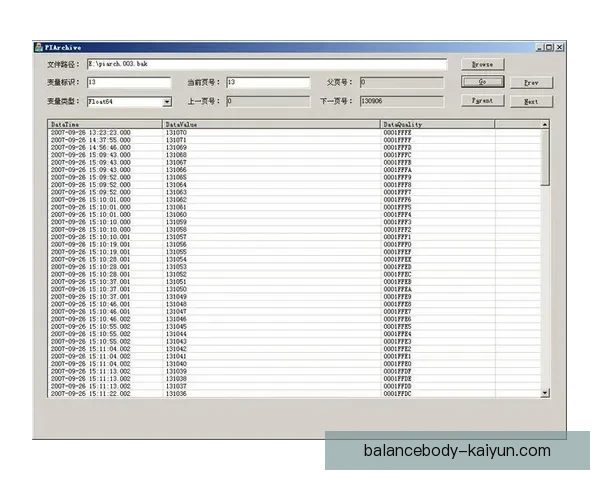Sort by the DataTime column header
Viewport: 600px width, 480px height.
[105, 124]
